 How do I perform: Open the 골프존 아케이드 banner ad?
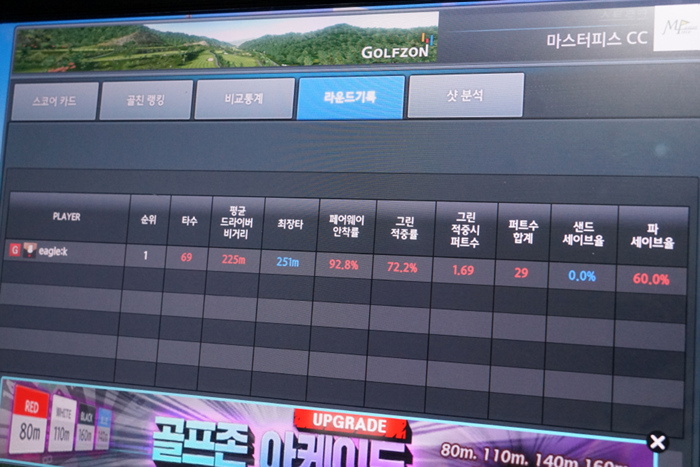330,427
